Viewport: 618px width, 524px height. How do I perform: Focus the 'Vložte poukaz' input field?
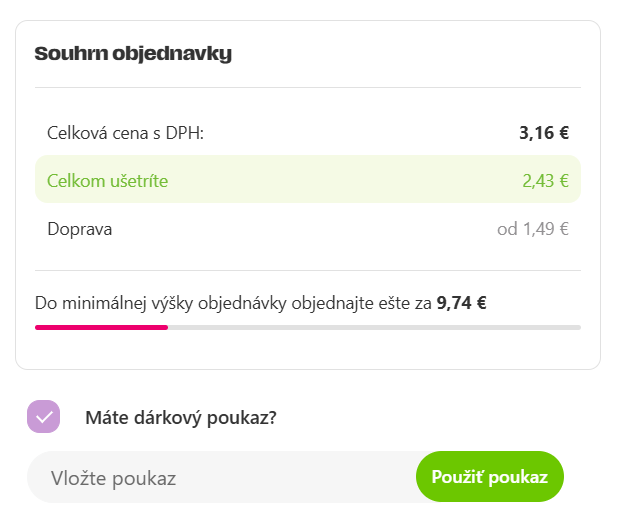coord(220,478)
